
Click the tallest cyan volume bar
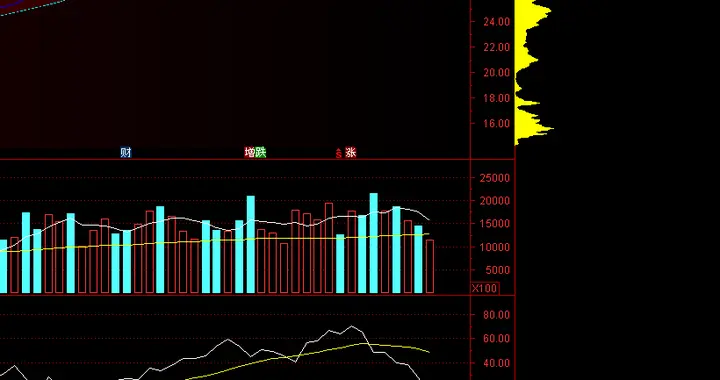(374, 243)
